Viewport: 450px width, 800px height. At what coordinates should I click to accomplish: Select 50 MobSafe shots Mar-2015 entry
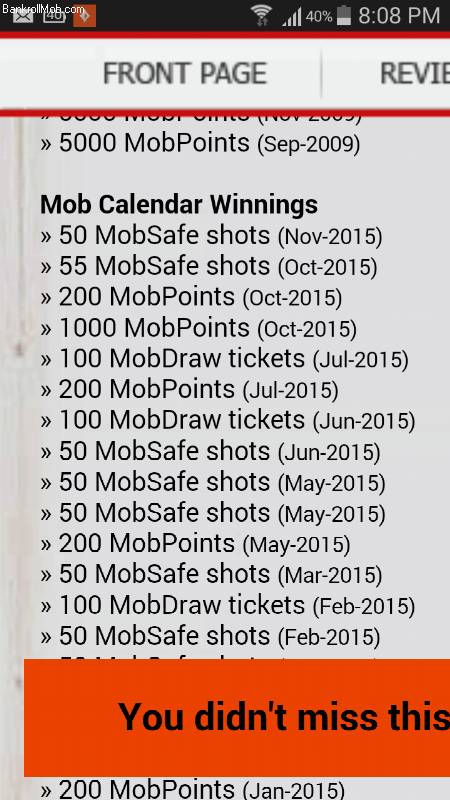click(211, 574)
